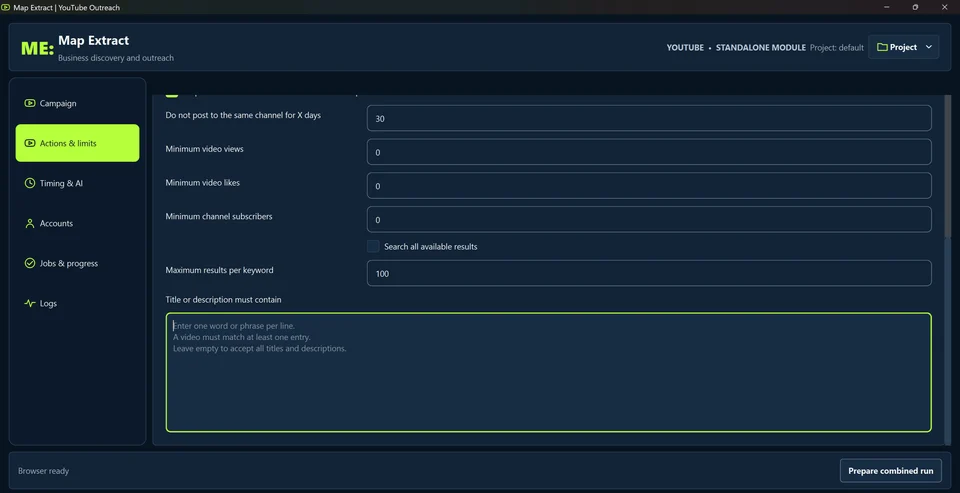Click the Minimum video likes input
Image resolution: width=960 pixels, height=493 pixels.
click(x=649, y=186)
